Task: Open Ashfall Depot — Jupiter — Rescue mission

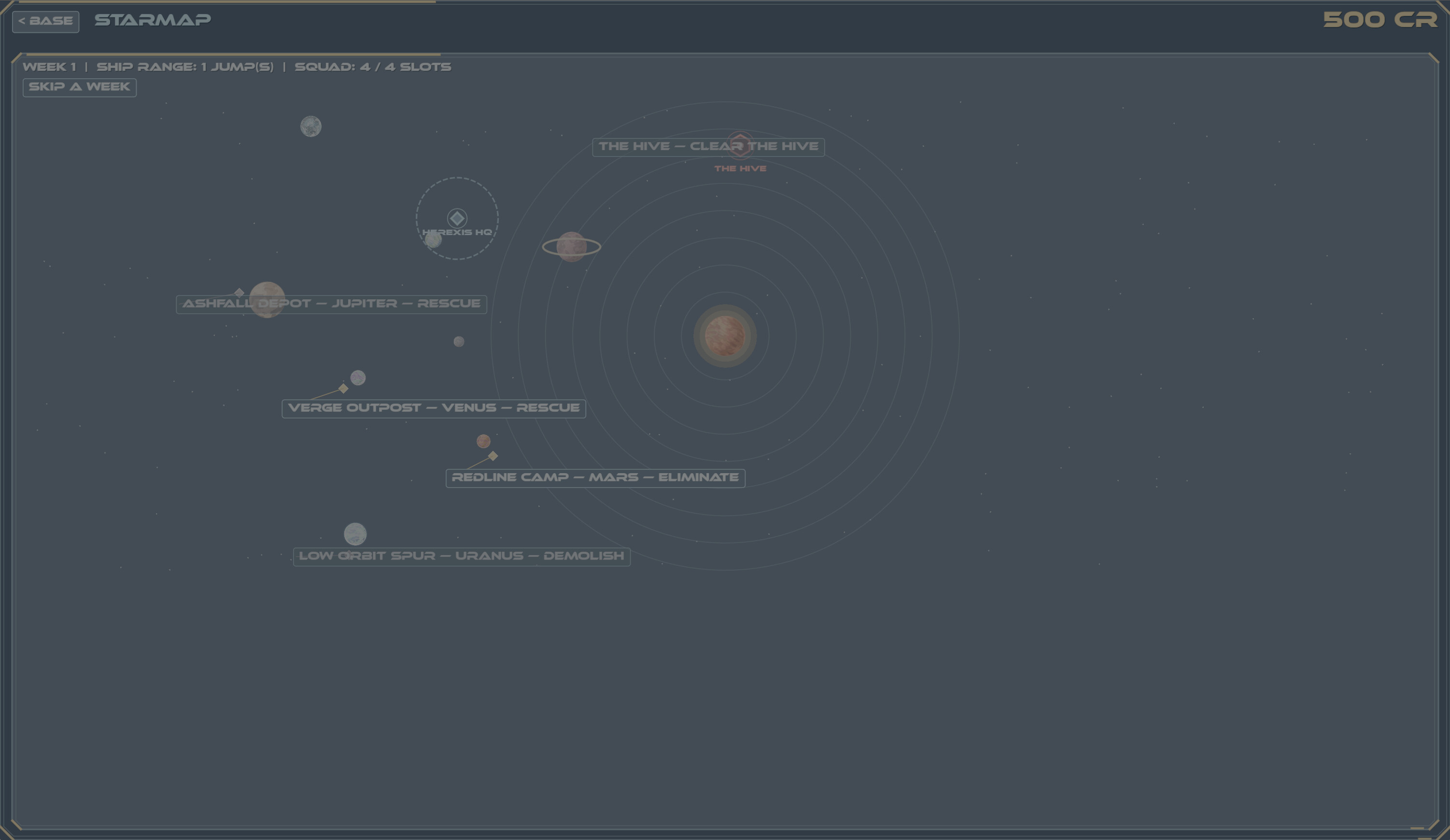Action: pyautogui.click(x=331, y=304)
